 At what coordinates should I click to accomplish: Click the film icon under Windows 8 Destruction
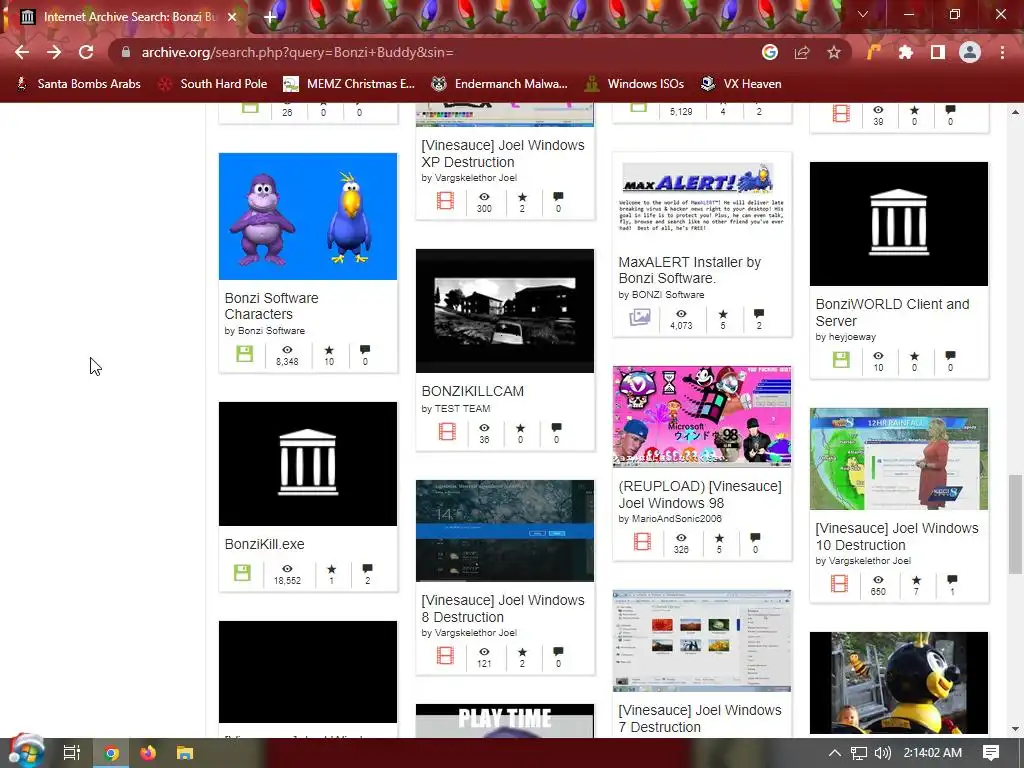click(x=445, y=655)
